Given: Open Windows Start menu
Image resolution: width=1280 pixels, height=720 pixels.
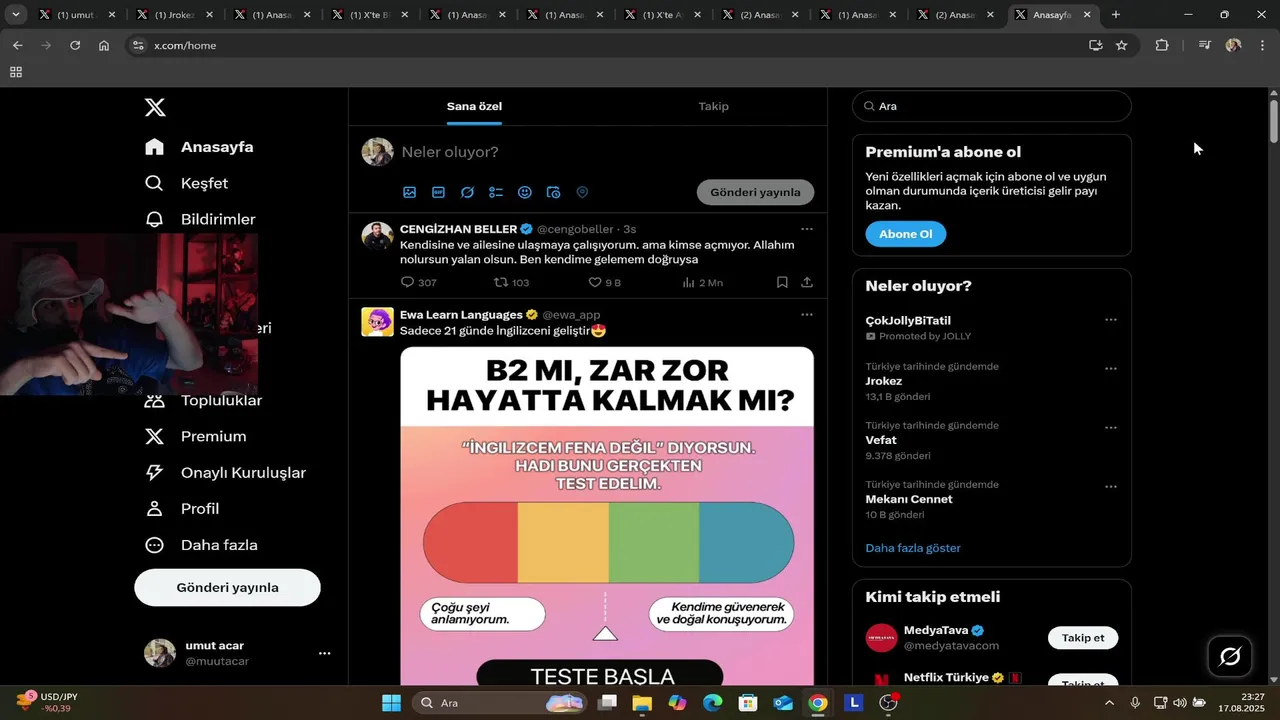Looking at the screenshot, I should (x=391, y=703).
